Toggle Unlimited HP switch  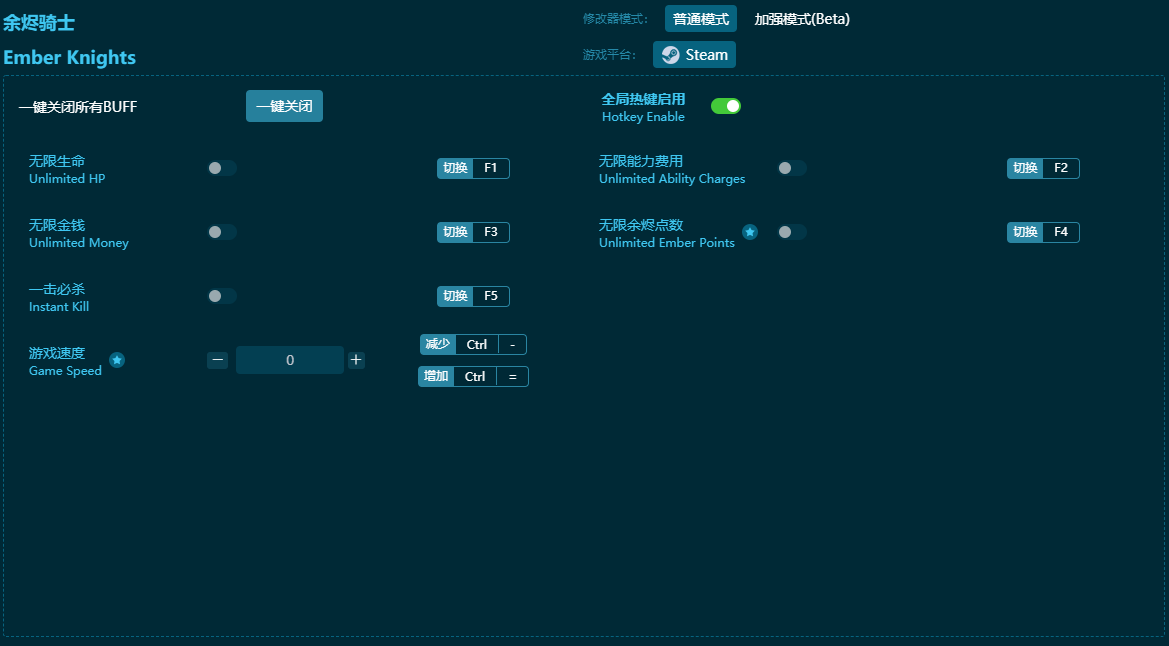(x=222, y=168)
